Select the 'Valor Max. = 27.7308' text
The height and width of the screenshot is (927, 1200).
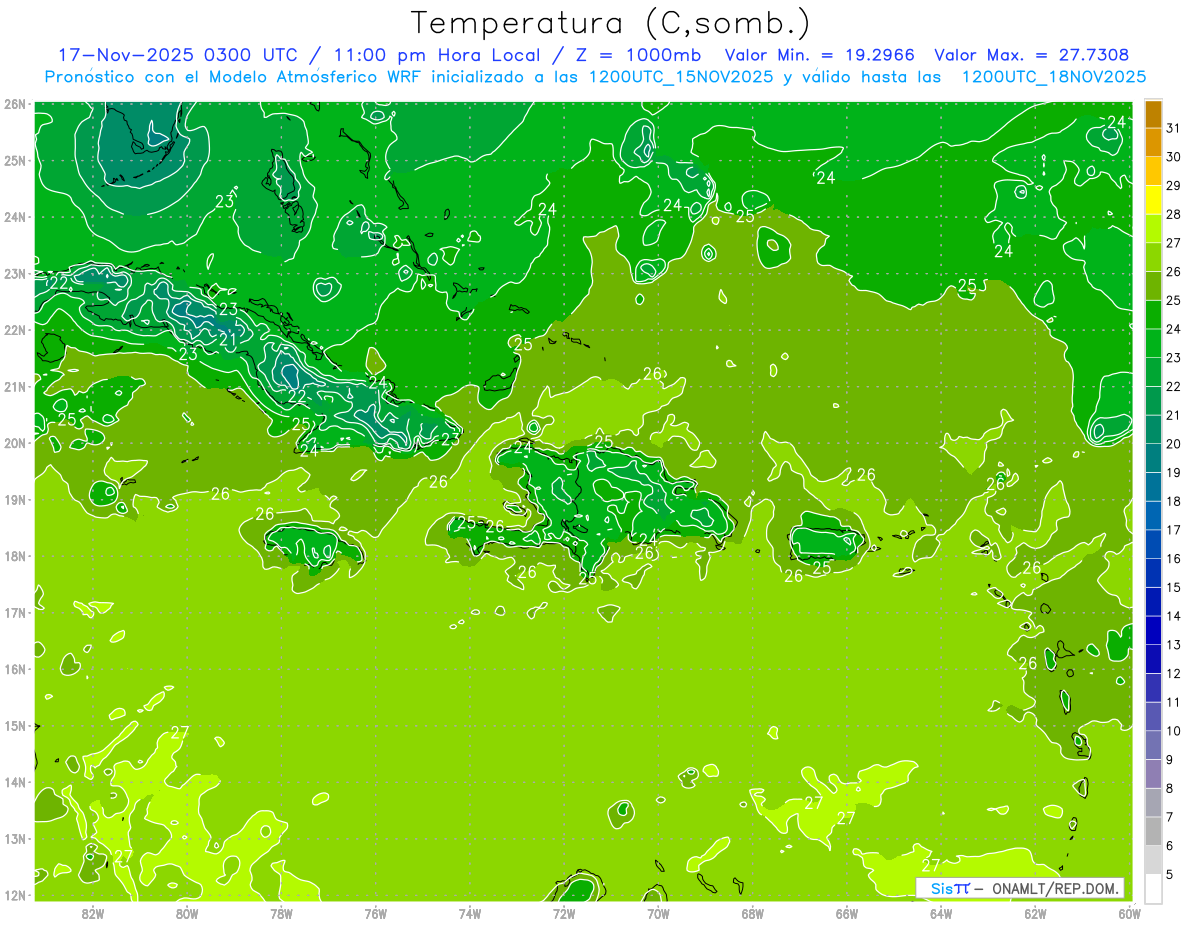[x=1032, y=55]
